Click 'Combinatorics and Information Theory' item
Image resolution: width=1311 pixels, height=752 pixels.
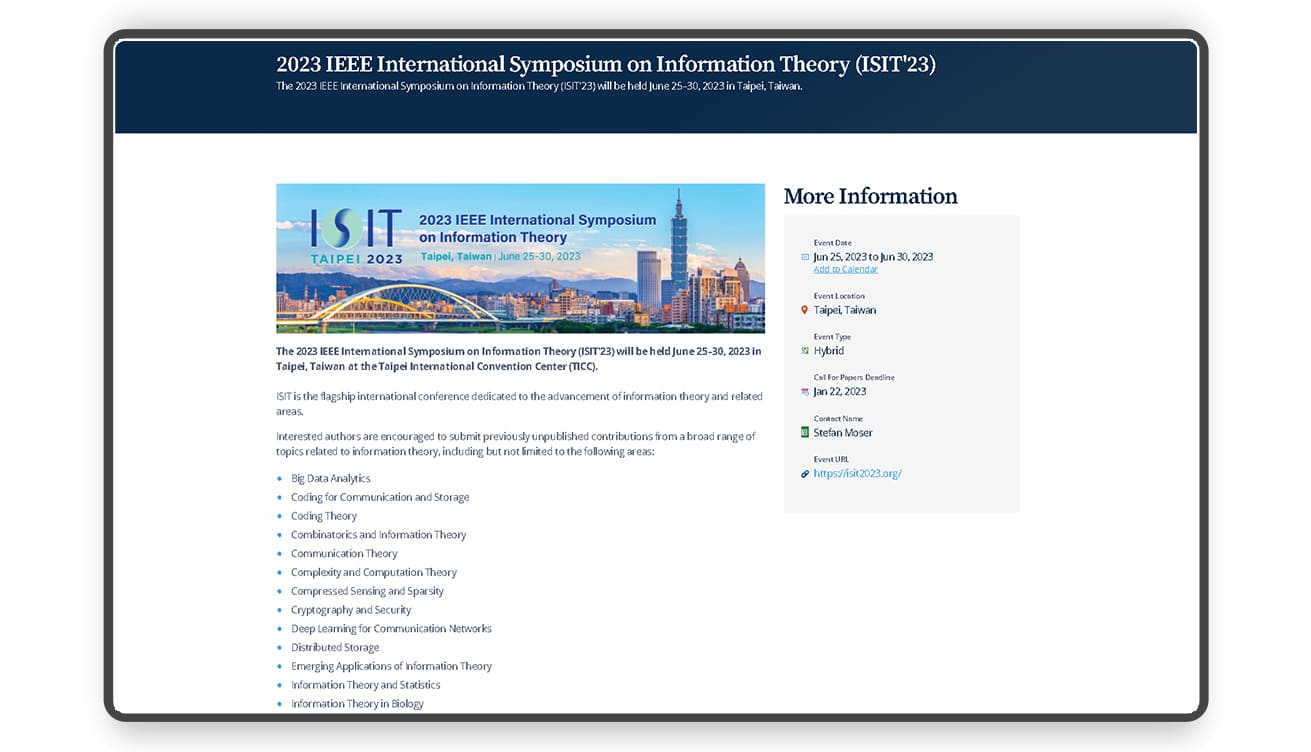tap(378, 535)
